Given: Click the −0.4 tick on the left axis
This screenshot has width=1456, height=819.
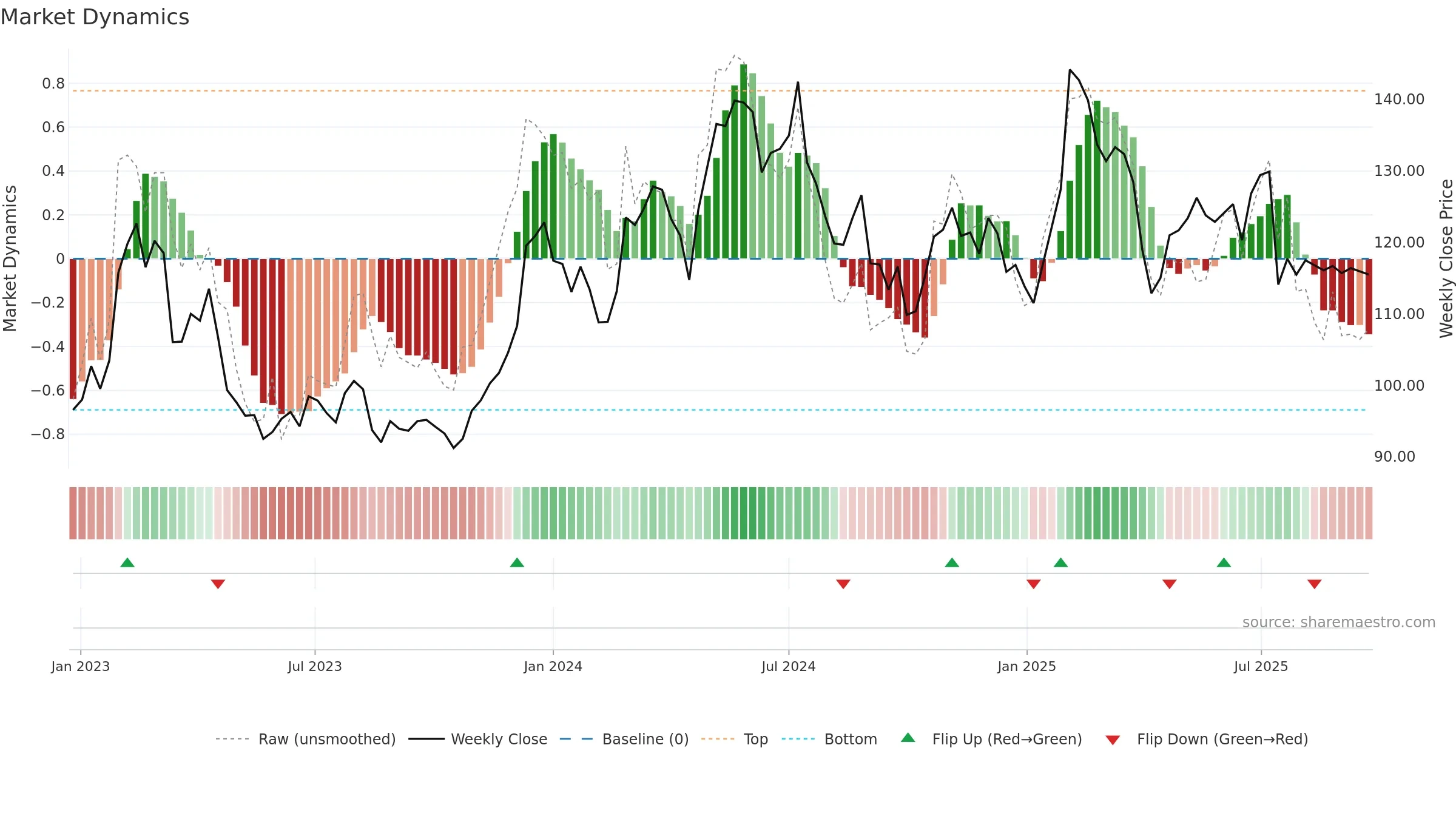Looking at the screenshot, I should pos(48,347).
